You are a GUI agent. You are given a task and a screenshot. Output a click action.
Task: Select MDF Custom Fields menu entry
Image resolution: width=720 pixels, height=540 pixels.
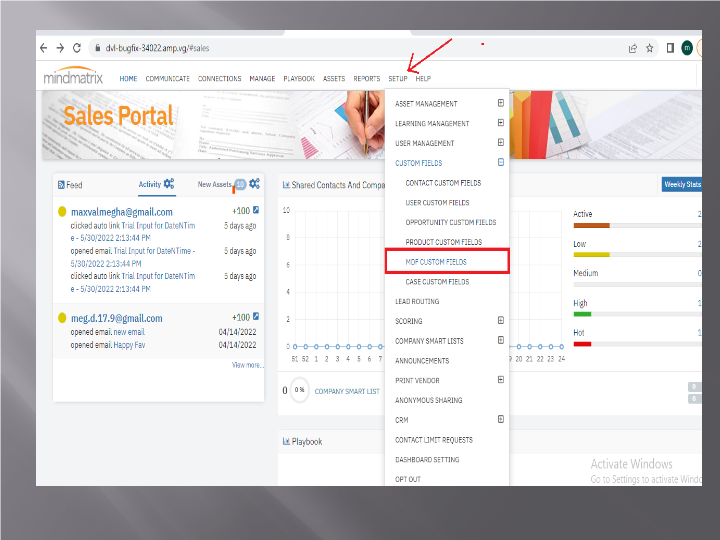tap(436, 262)
